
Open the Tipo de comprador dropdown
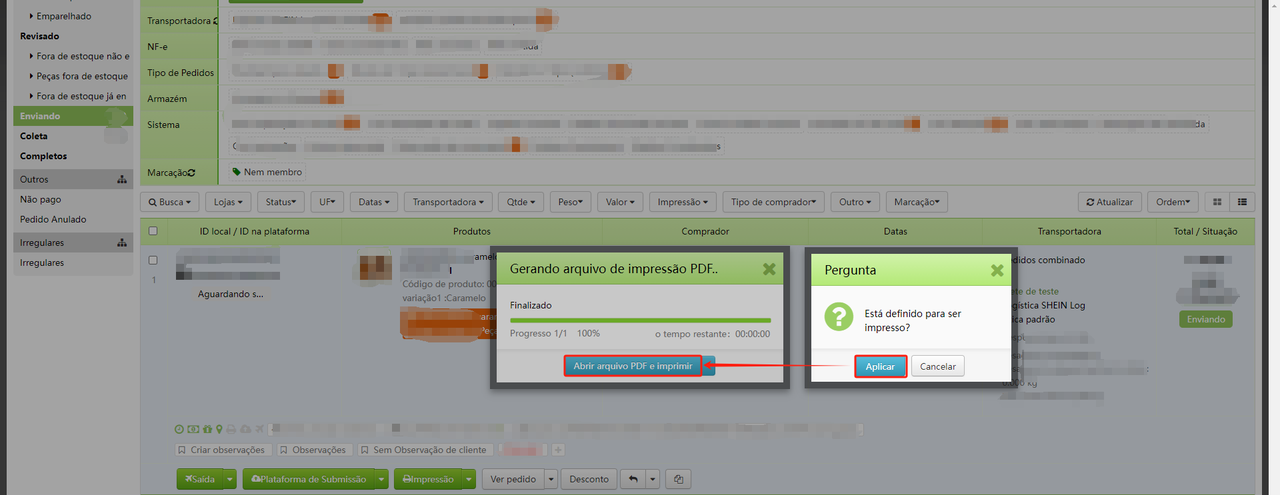774,201
